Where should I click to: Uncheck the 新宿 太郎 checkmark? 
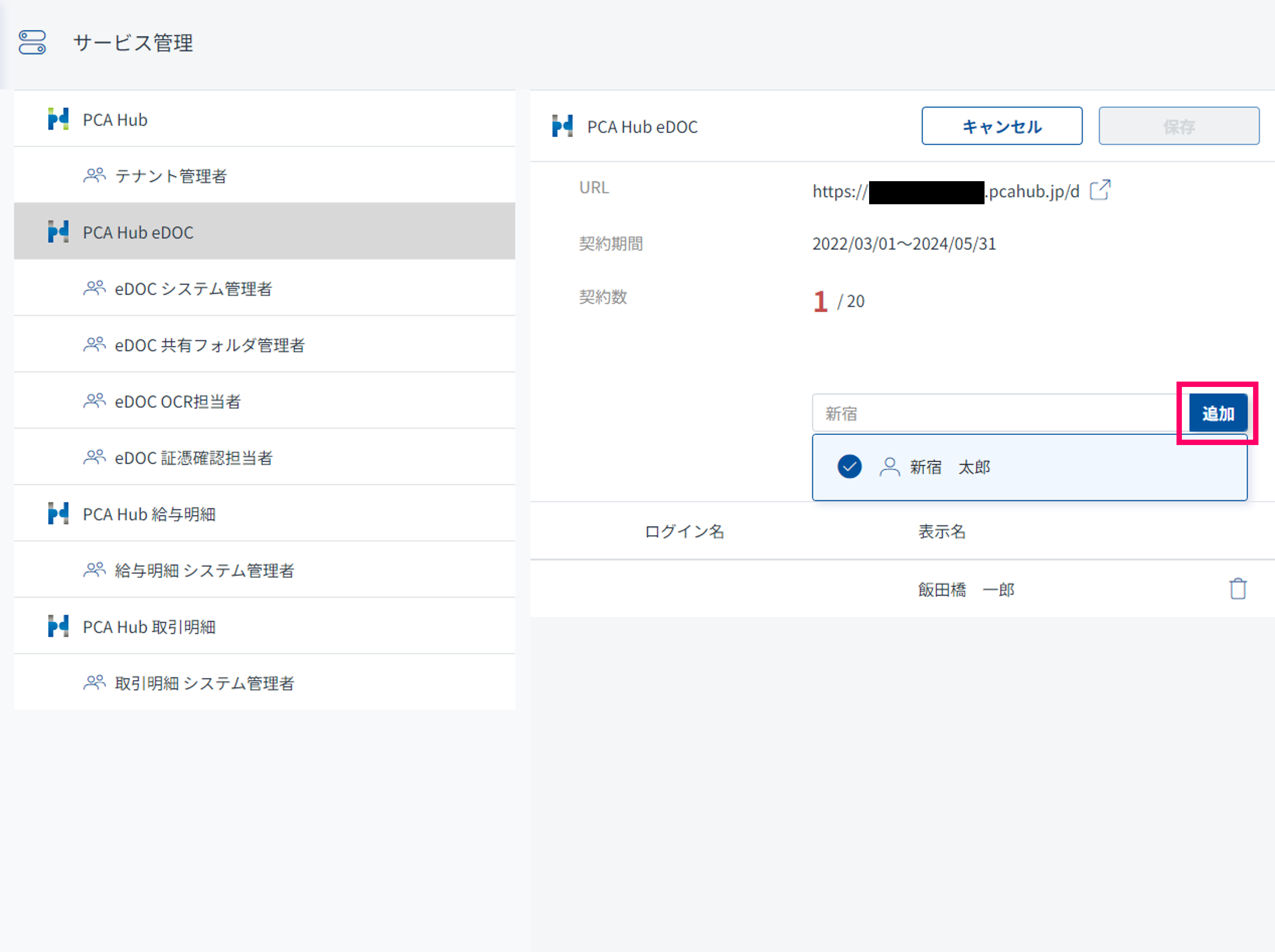[849, 467]
